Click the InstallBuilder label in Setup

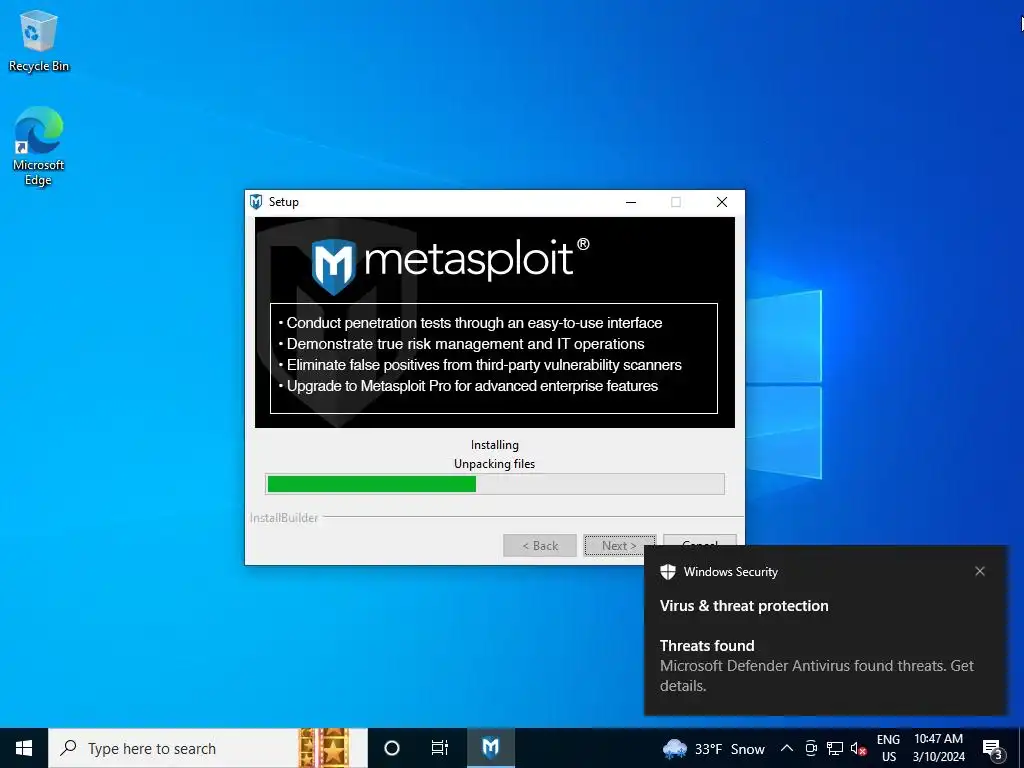283,518
